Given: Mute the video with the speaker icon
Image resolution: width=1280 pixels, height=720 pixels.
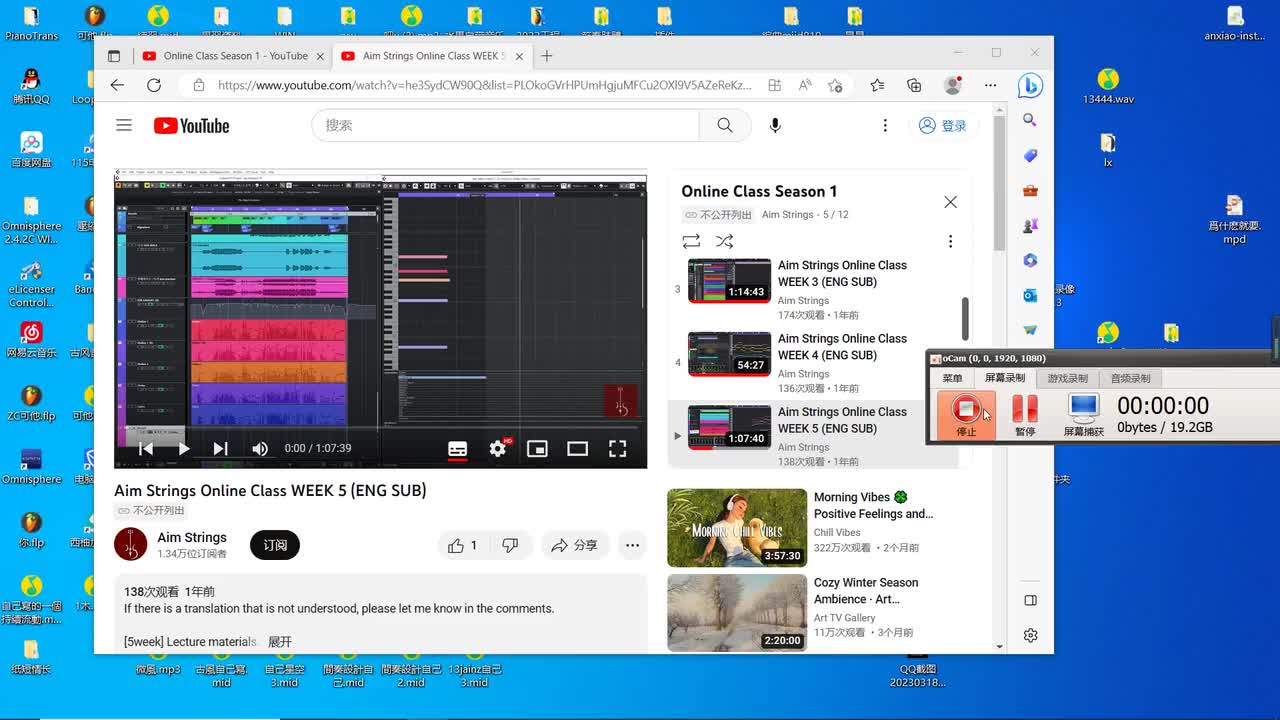Looking at the screenshot, I should click(x=260, y=449).
